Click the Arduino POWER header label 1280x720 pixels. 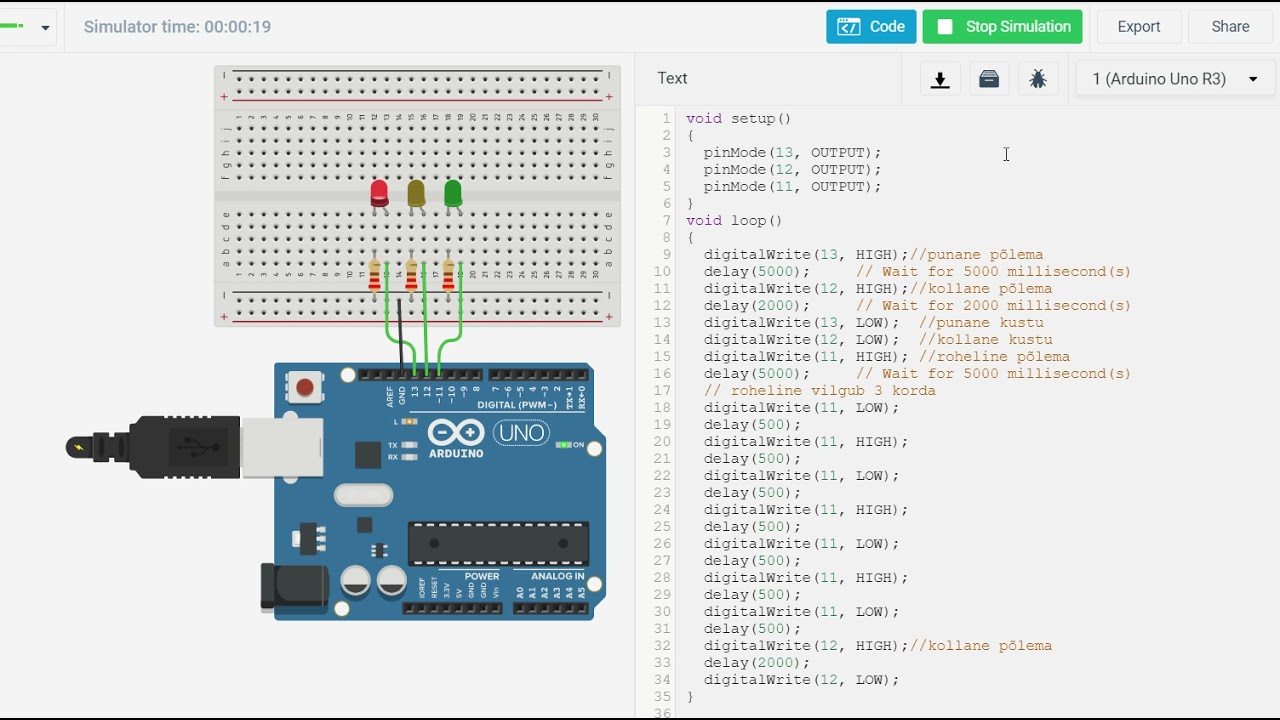pyautogui.click(x=482, y=576)
